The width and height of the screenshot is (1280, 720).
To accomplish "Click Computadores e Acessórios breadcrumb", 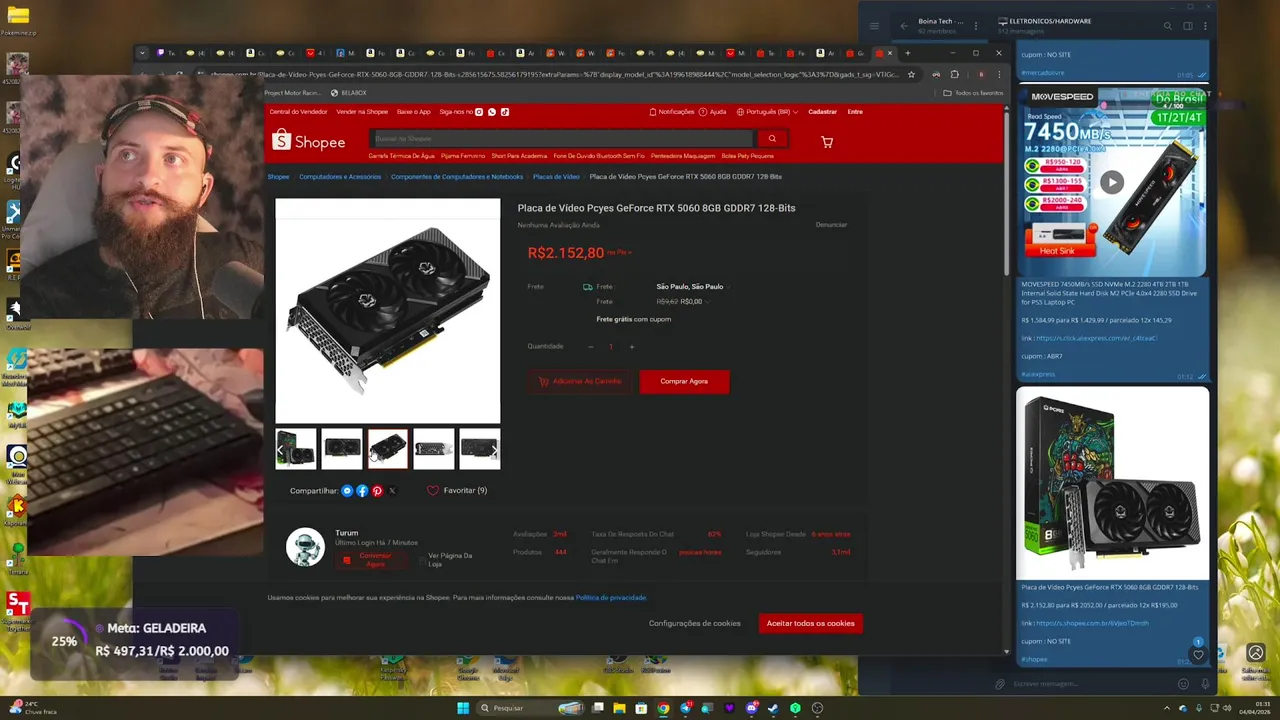I will pyautogui.click(x=340, y=177).
